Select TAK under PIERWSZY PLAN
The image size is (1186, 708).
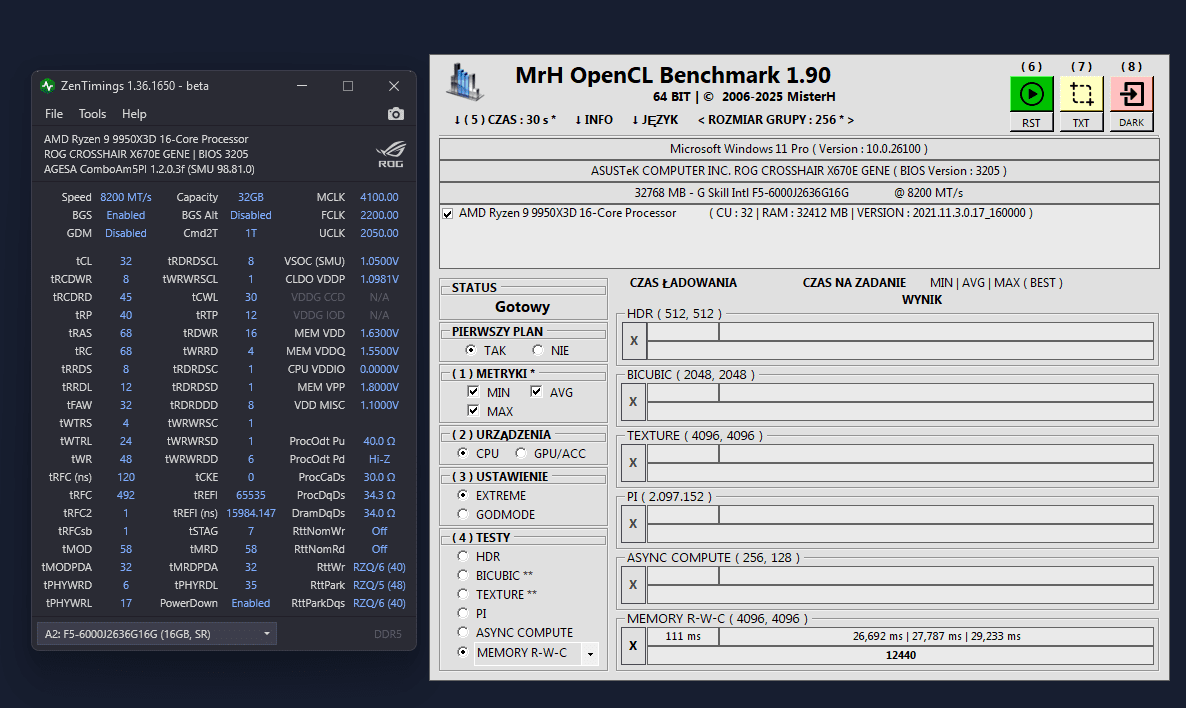(x=470, y=350)
